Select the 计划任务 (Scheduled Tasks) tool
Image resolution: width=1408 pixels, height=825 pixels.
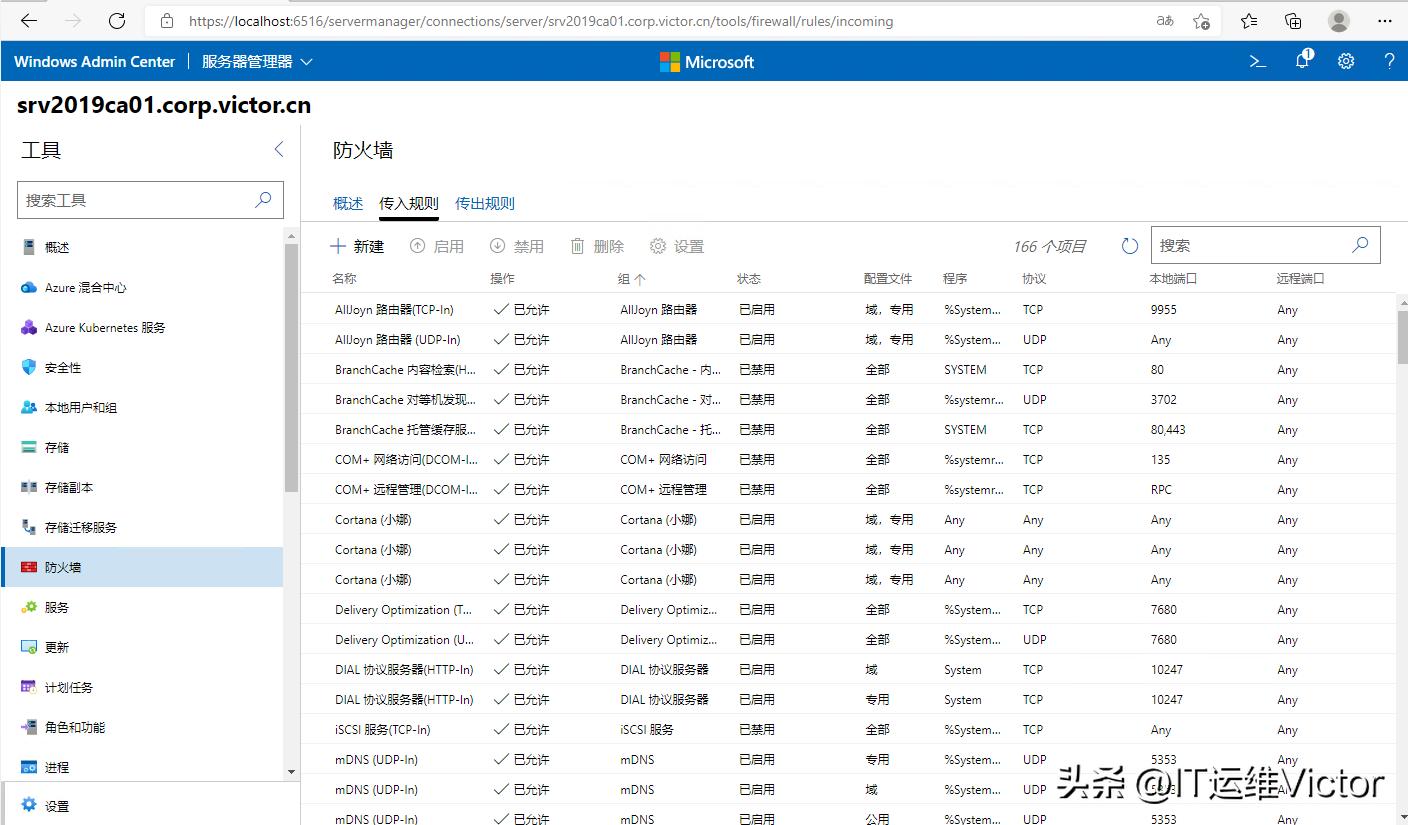pos(68,687)
